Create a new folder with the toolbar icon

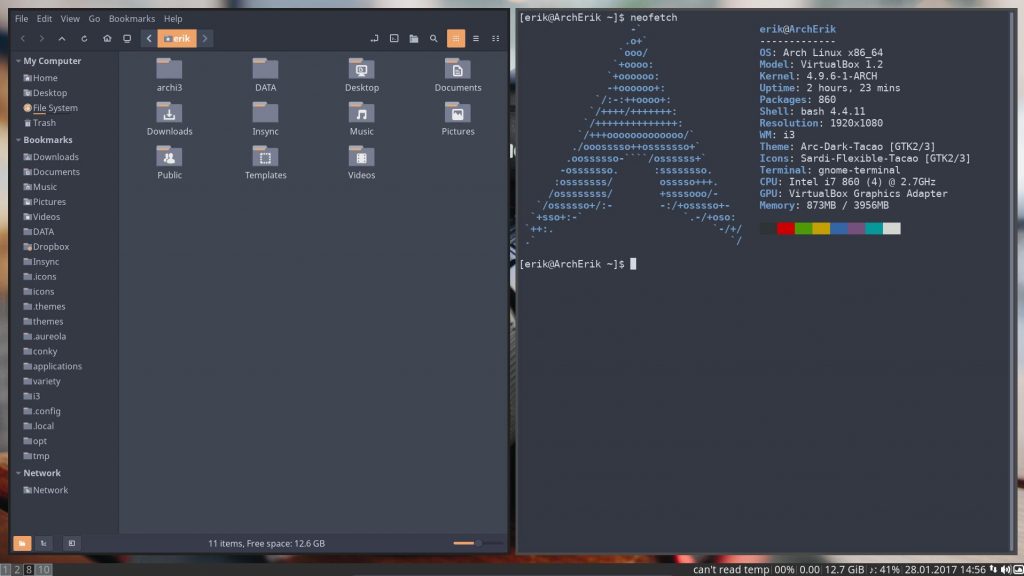(x=414, y=39)
